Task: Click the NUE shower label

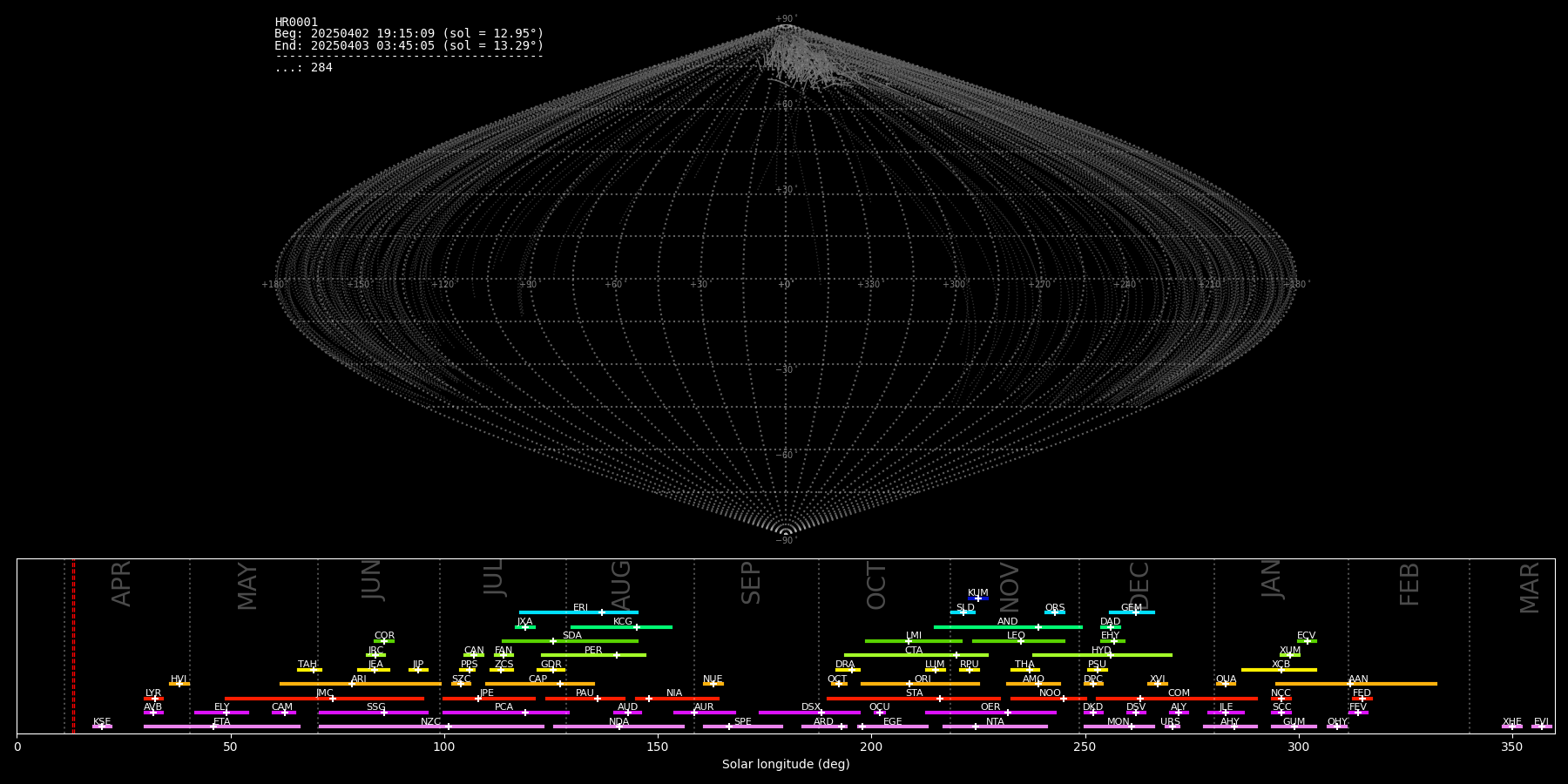Action: (x=713, y=679)
